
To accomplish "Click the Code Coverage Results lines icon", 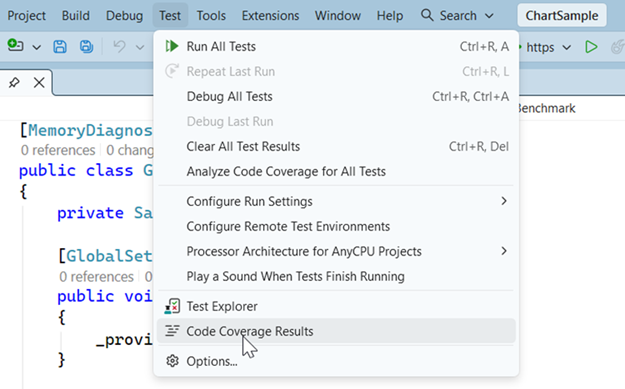I will click(x=172, y=331).
